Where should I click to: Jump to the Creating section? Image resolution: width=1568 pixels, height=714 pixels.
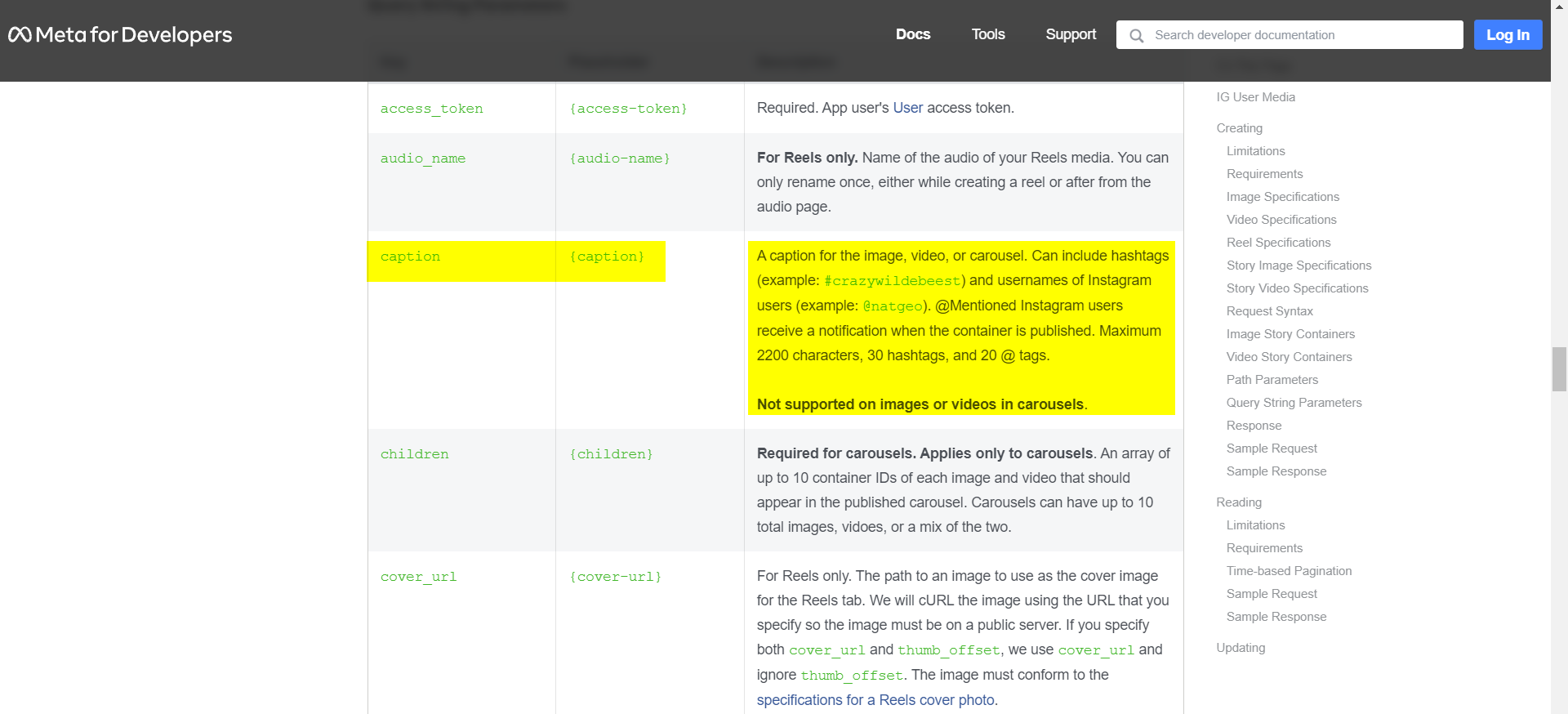pyautogui.click(x=1239, y=128)
